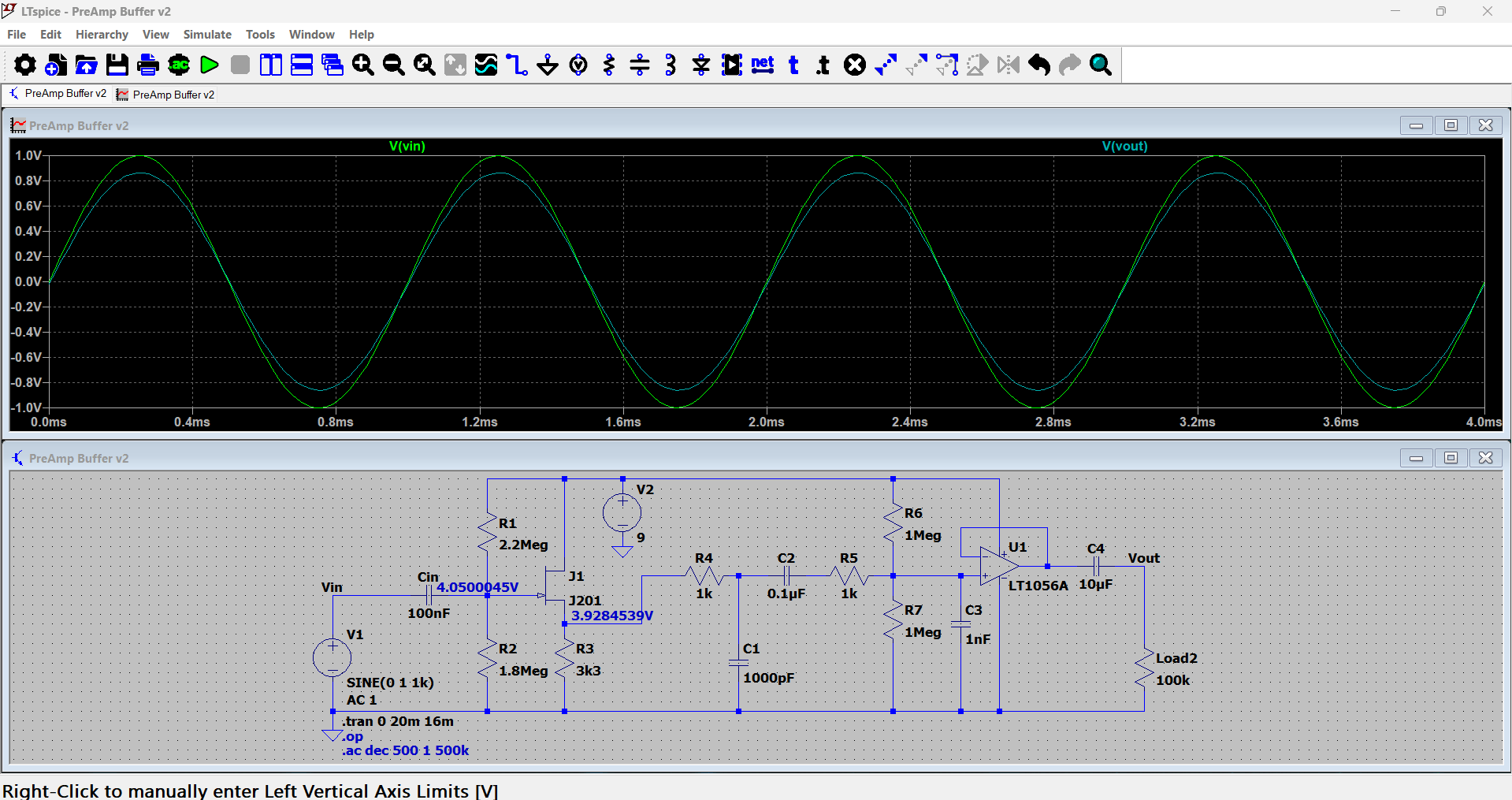Open the Tools menu
1512x800 pixels.
pos(260,35)
